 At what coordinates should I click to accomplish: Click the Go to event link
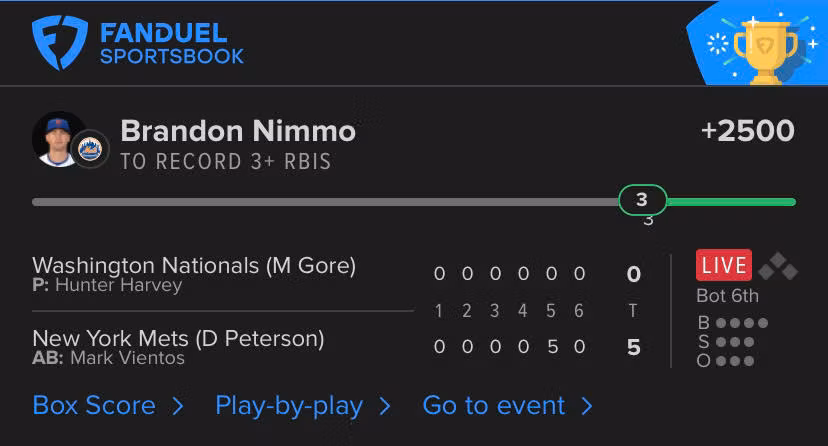[x=494, y=405]
